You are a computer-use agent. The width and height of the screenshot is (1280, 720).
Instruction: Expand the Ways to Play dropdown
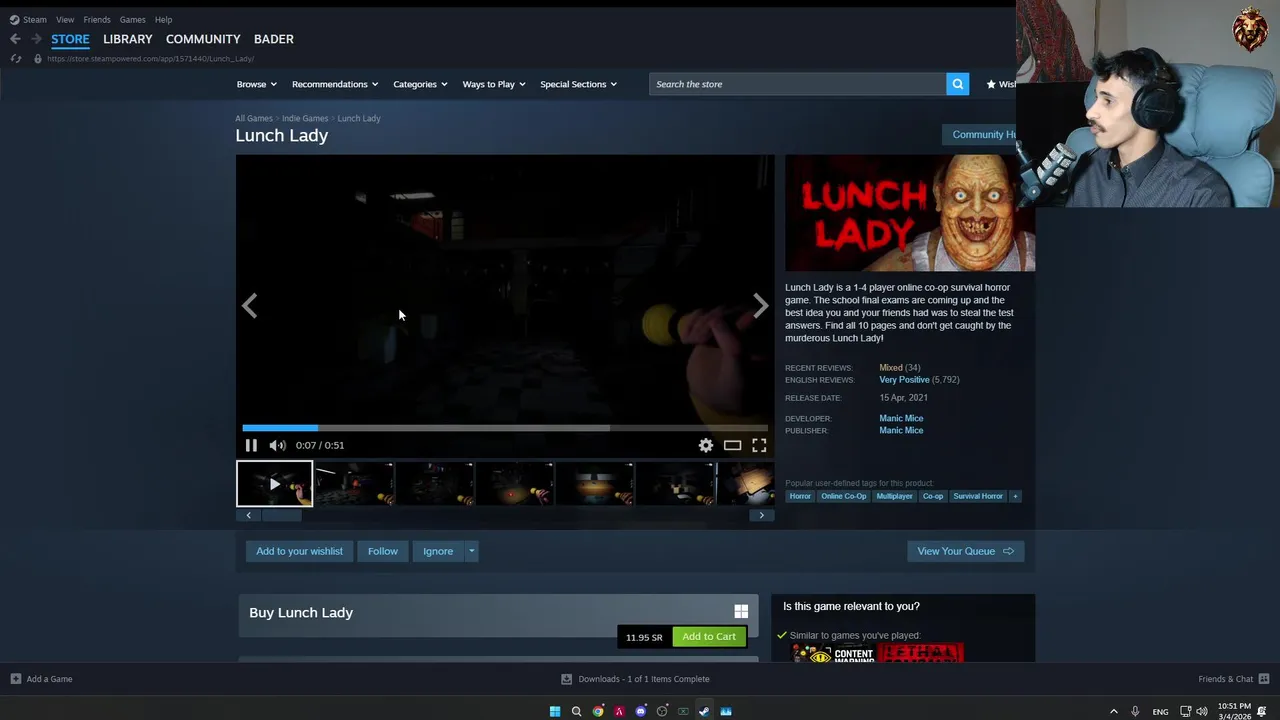coord(494,84)
